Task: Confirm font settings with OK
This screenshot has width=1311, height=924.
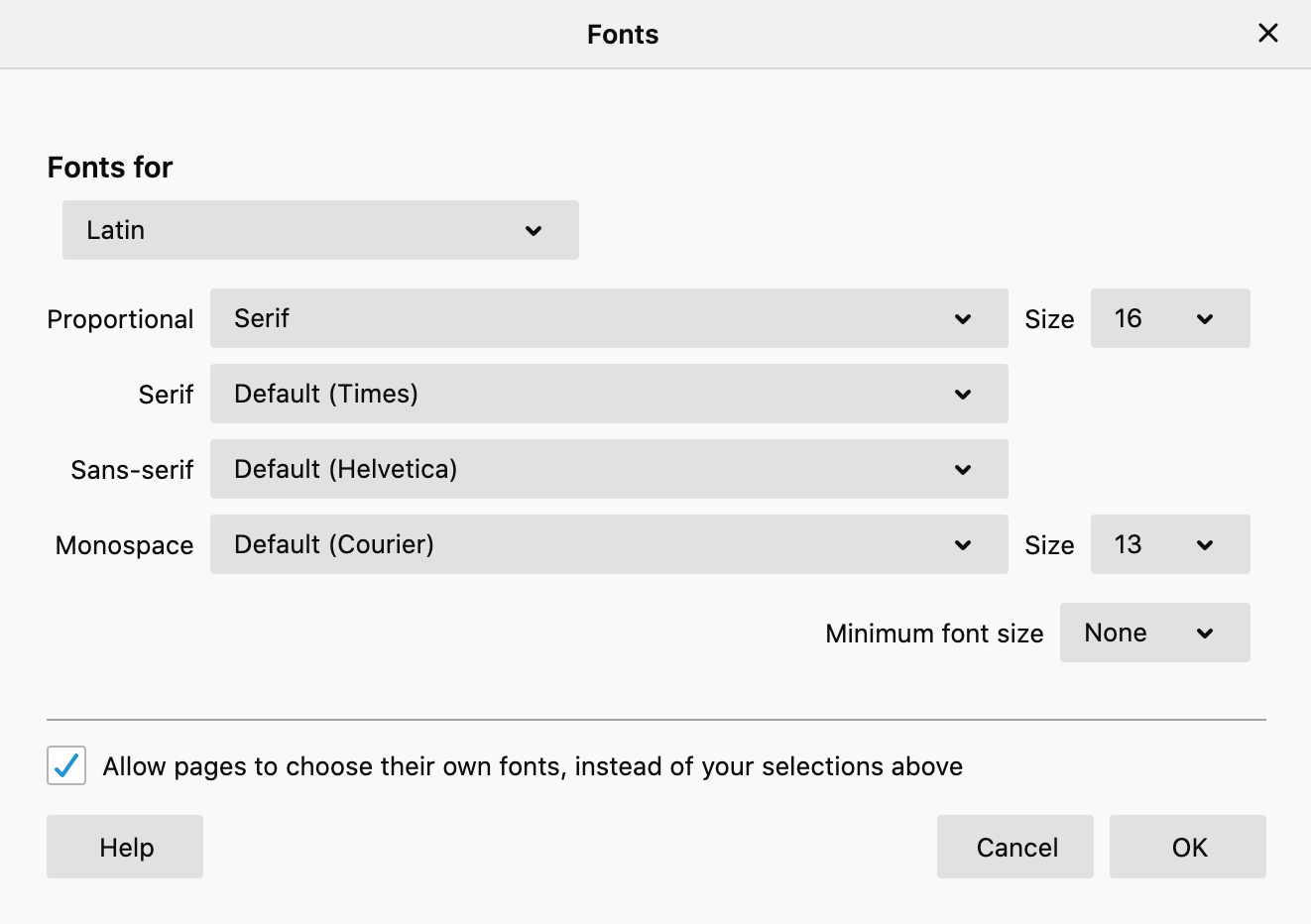Action: click(x=1188, y=848)
